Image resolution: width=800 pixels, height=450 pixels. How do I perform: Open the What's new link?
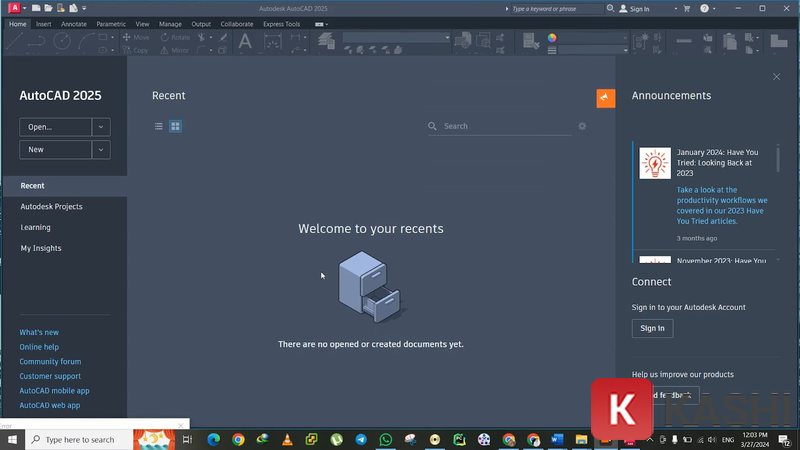pos(39,332)
